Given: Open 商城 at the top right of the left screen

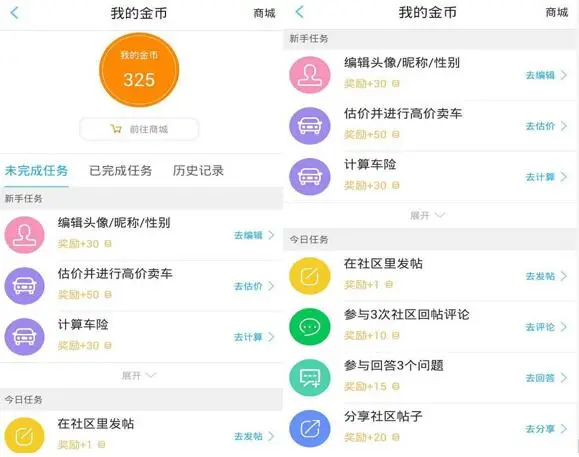Looking at the screenshot, I should coord(264,13).
